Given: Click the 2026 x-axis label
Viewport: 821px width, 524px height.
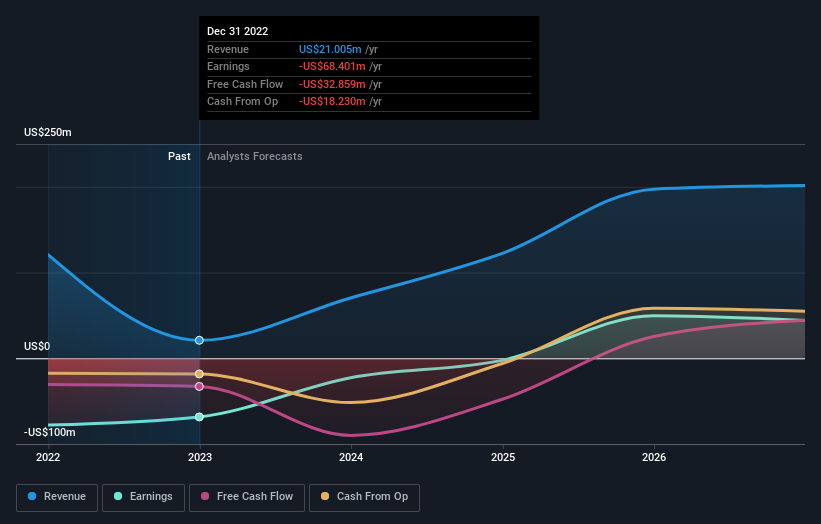Looking at the screenshot, I should coord(654,457).
